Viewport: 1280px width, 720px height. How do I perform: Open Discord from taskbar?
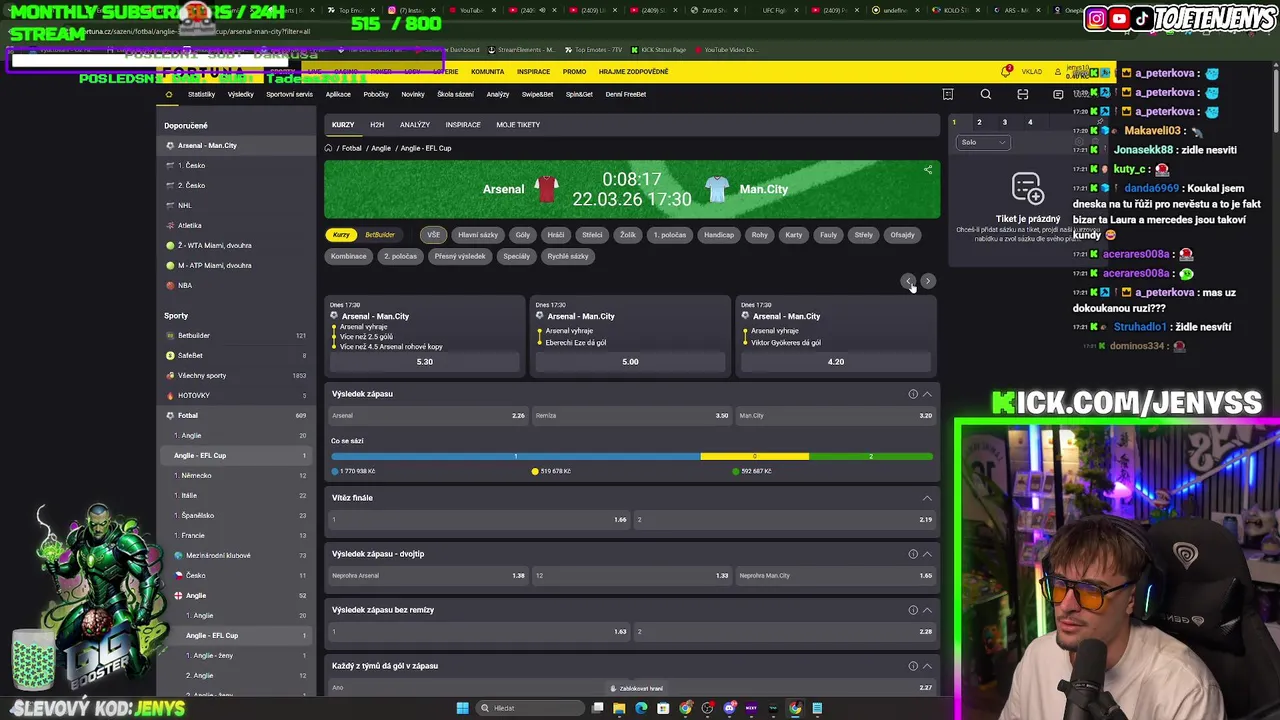pos(729,708)
